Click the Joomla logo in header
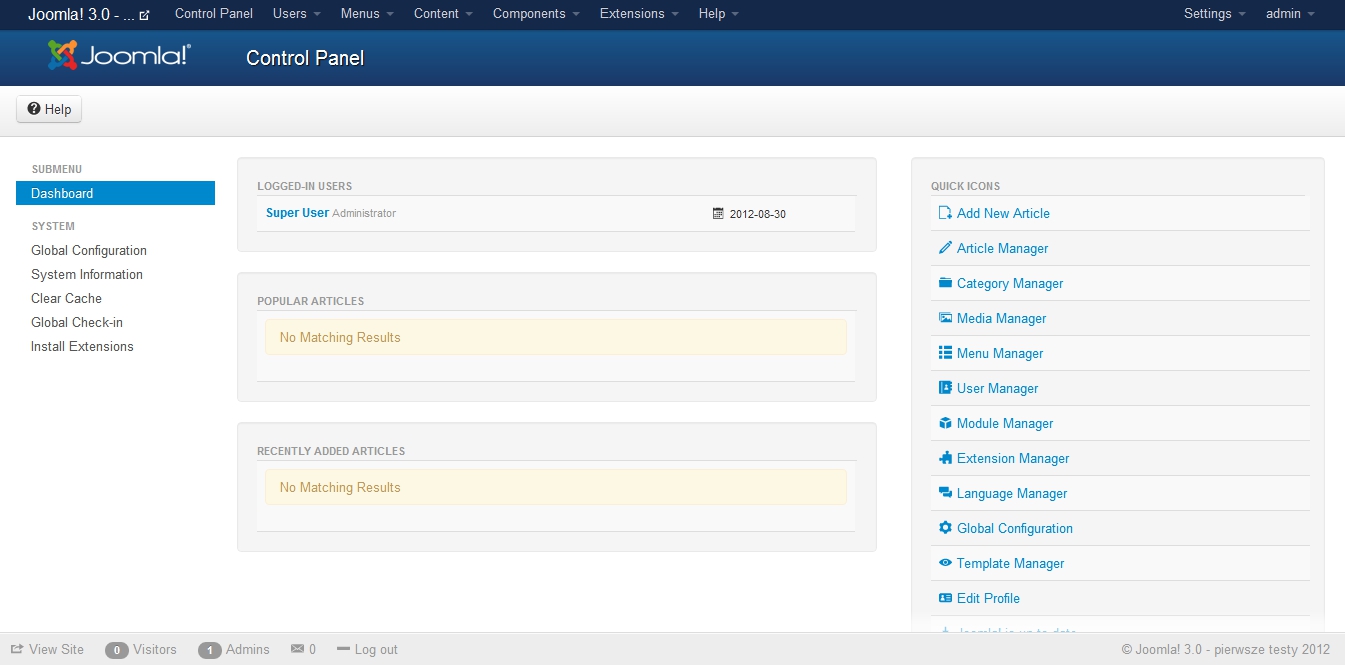1345x665 pixels. click(x=119, y=56)
